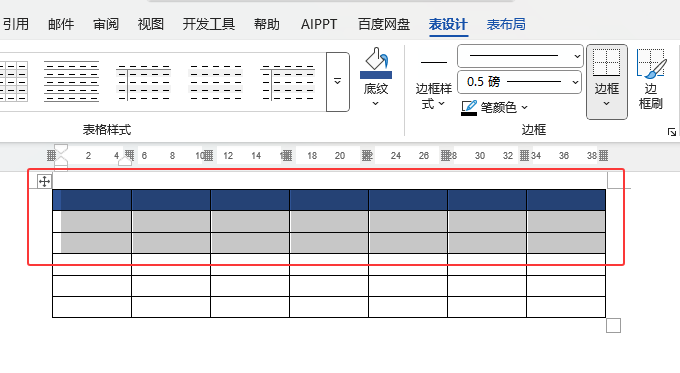
Task: Open the line style combo box
Action: click(x=520, y=56)
